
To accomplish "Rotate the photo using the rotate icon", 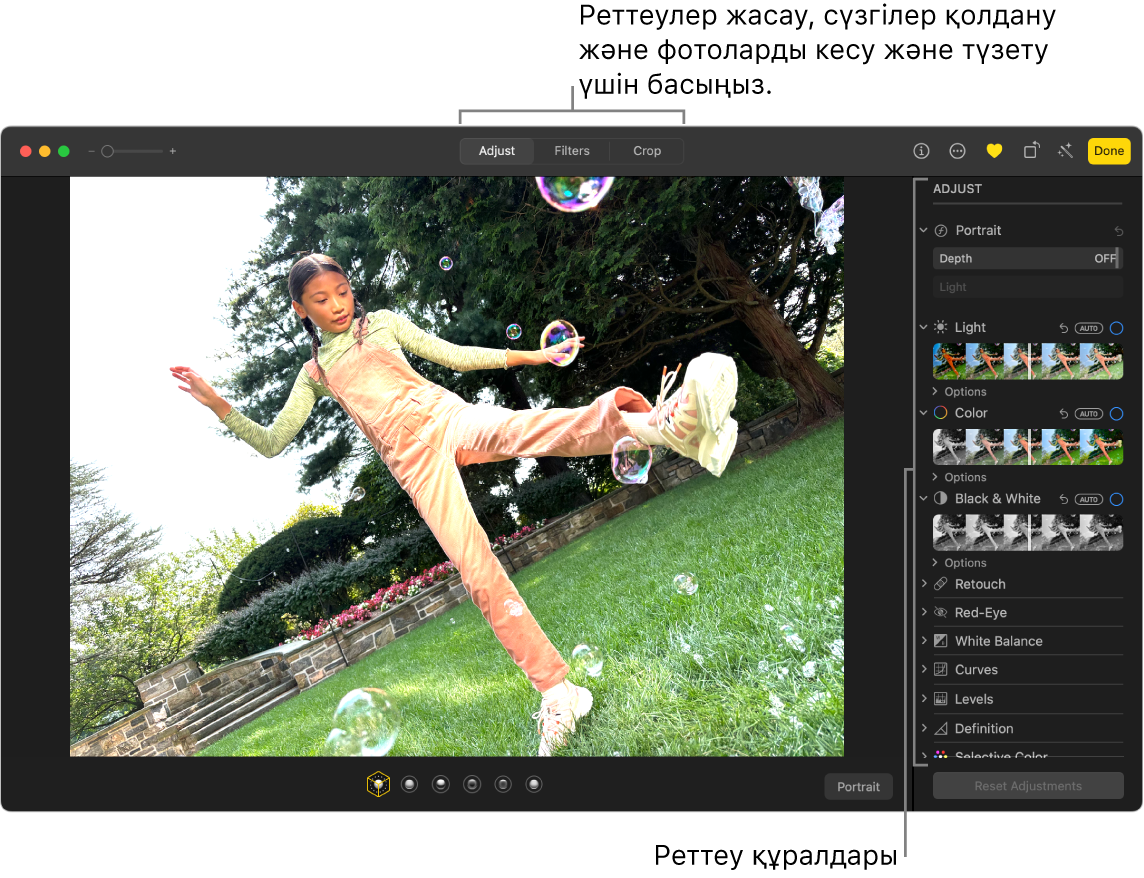I will pos(1030,151).
